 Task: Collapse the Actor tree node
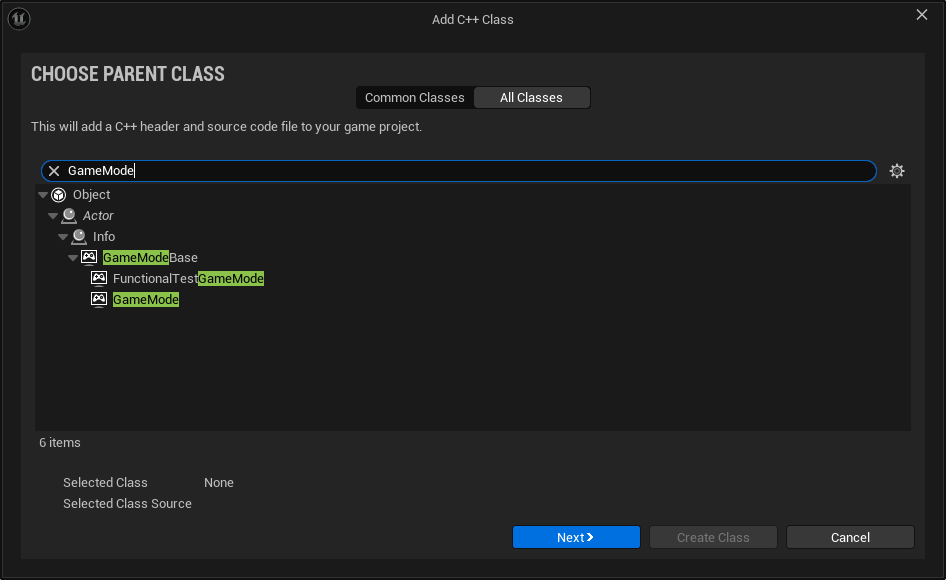pyautogui.click(x=53, y=215)
